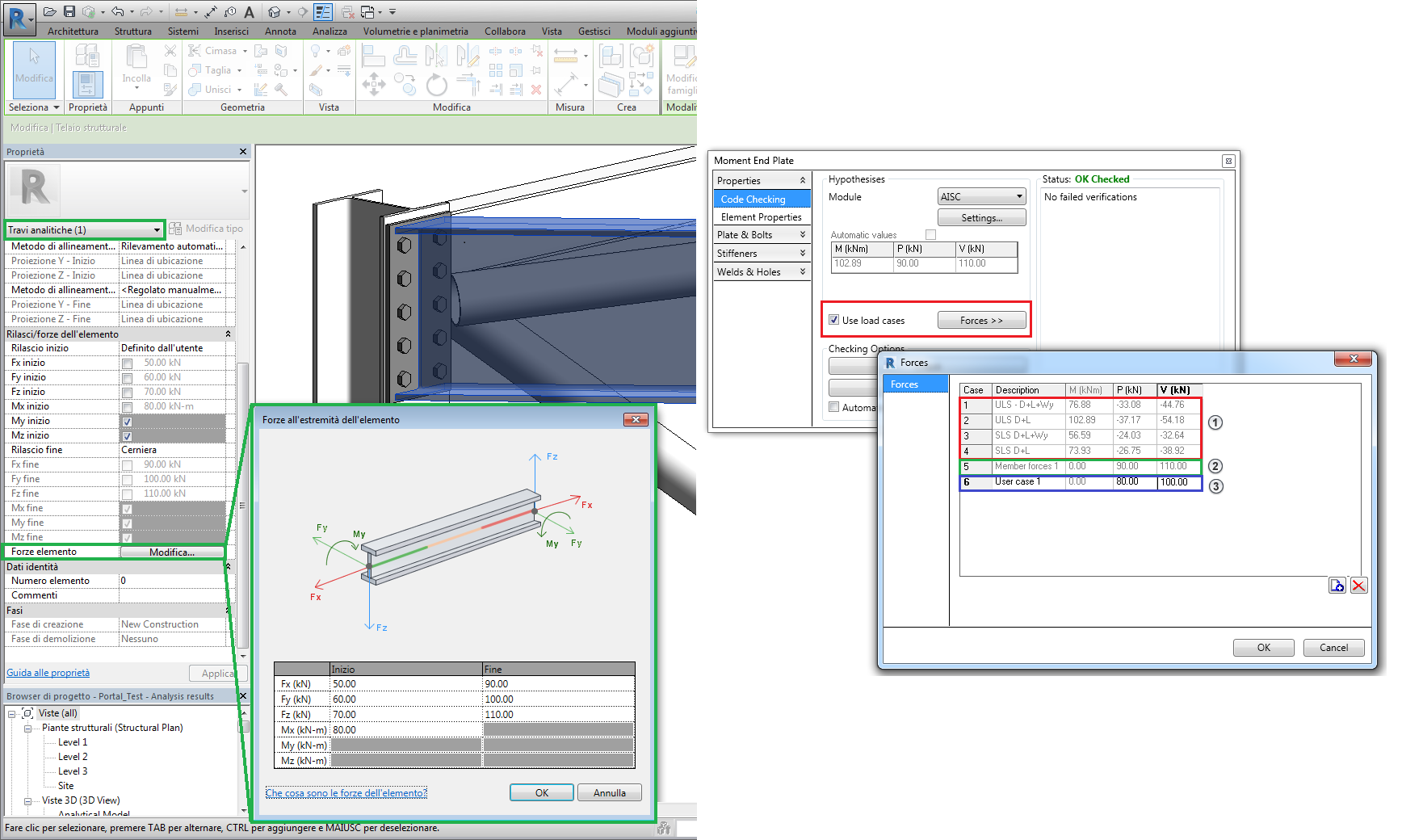1402x840 pixels.
Task: Toggle the Automa… checkbox under Checking Options
Action: tap(833, 407)
